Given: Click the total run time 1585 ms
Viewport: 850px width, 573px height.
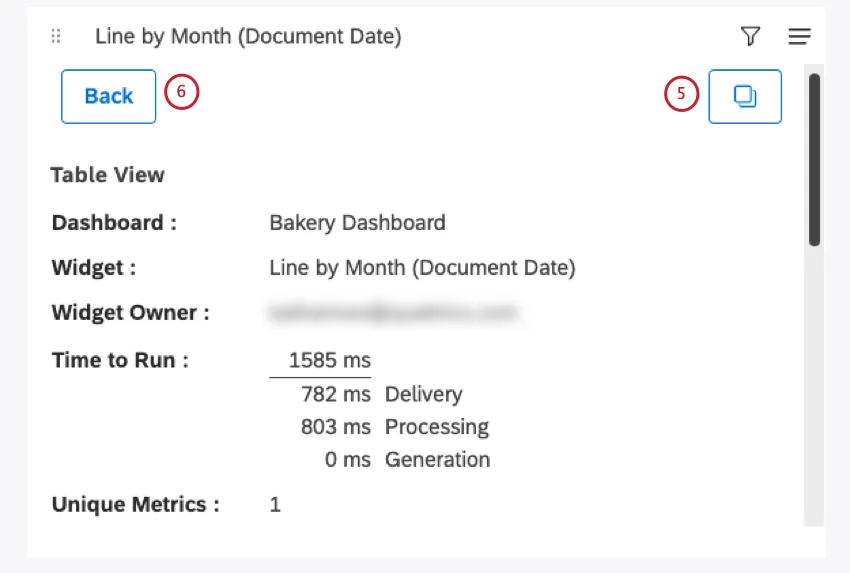Looking at the screenshot, I should (x=329, y=360).
